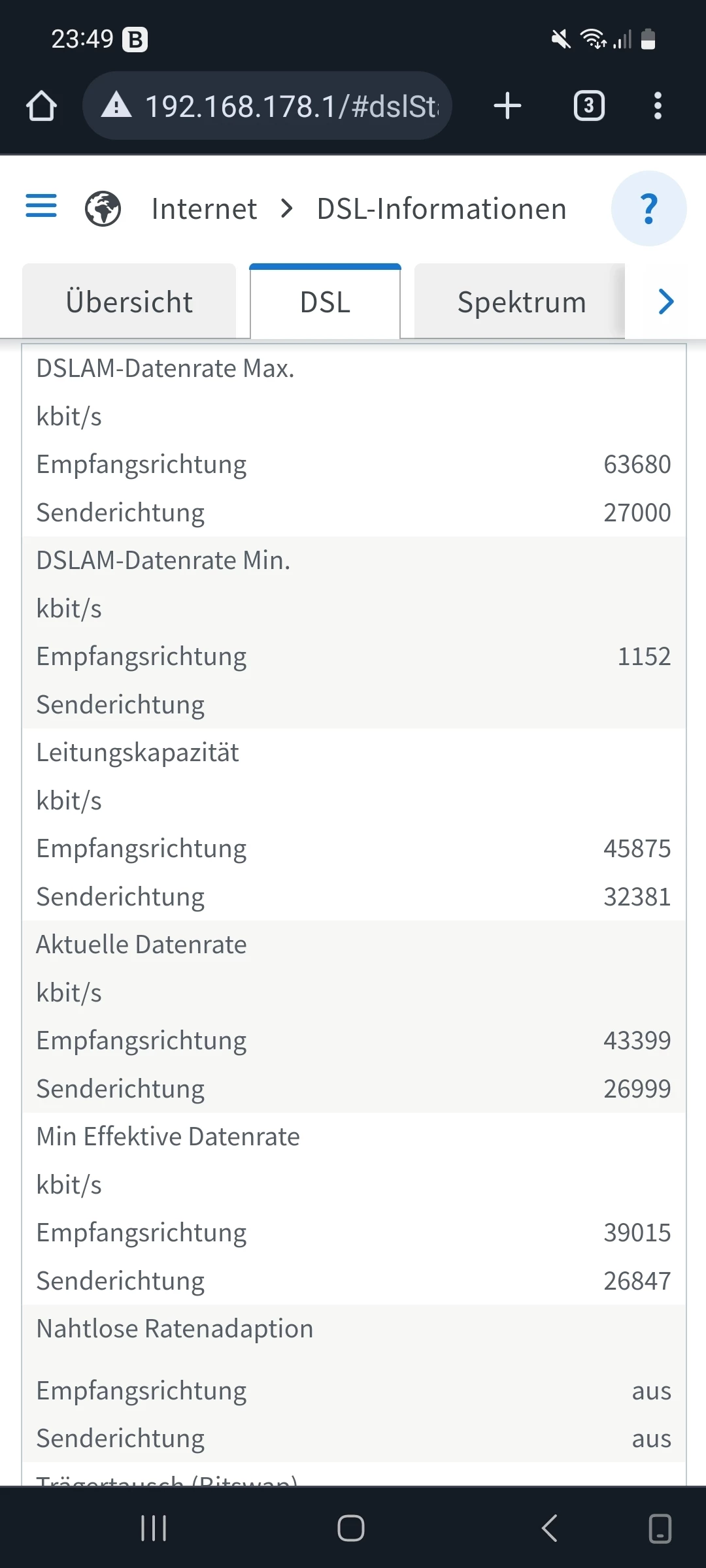Tap the Internet breadcrumb link
Image resolution: width=706 pixels, height=1568 pixels.
(x=204, y=209)
